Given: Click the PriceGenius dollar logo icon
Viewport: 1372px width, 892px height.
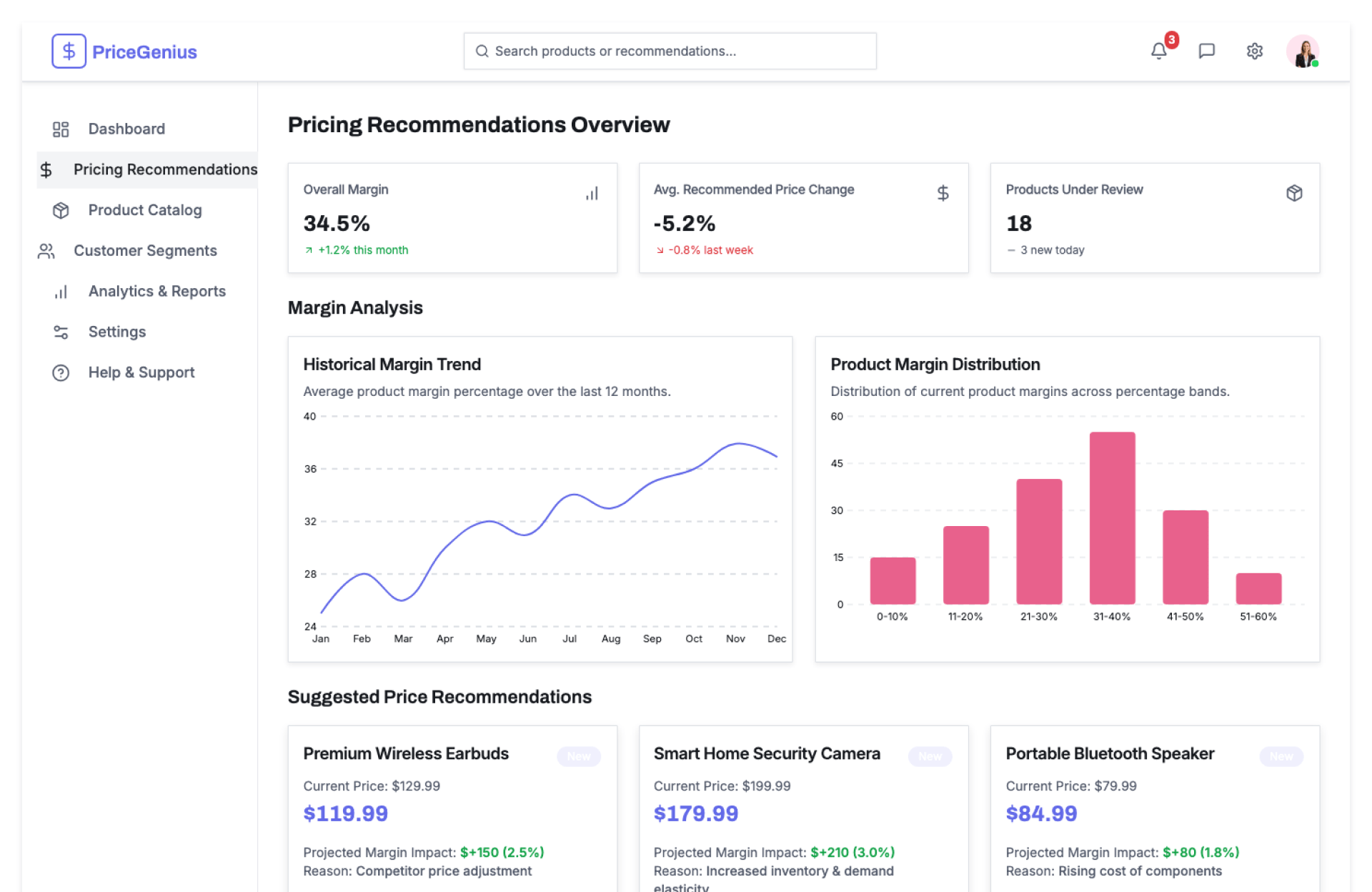Looking at the screenshot, I should click(x=69, y=51).
